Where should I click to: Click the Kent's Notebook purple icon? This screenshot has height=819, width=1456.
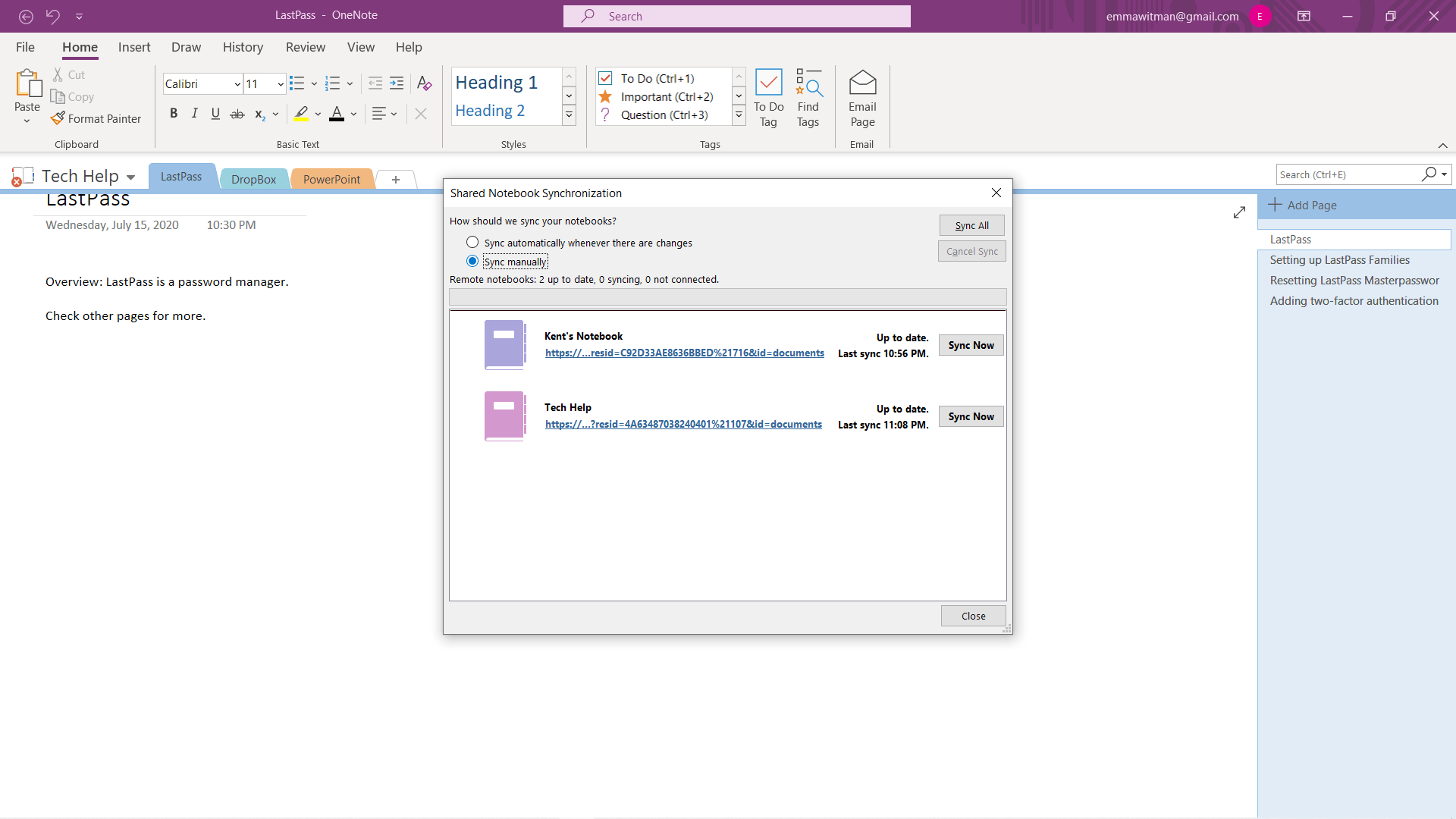pos(504,344)
